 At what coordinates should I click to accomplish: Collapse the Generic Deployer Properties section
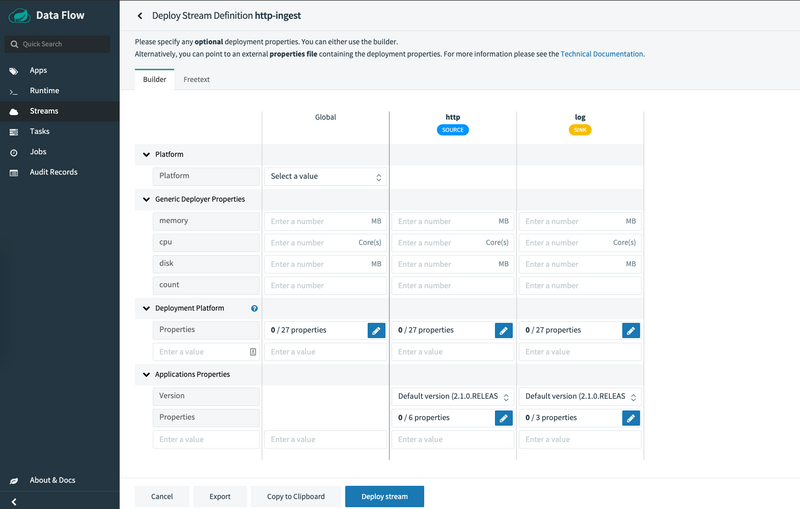click(x=146, y=199)
